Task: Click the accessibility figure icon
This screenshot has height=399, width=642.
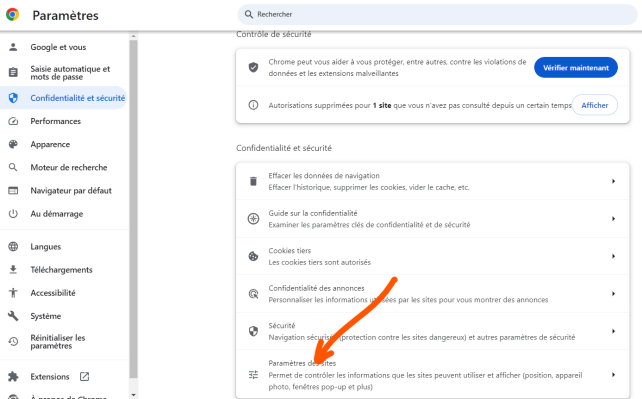Action: pyautogui.click(x=13, y=293)
